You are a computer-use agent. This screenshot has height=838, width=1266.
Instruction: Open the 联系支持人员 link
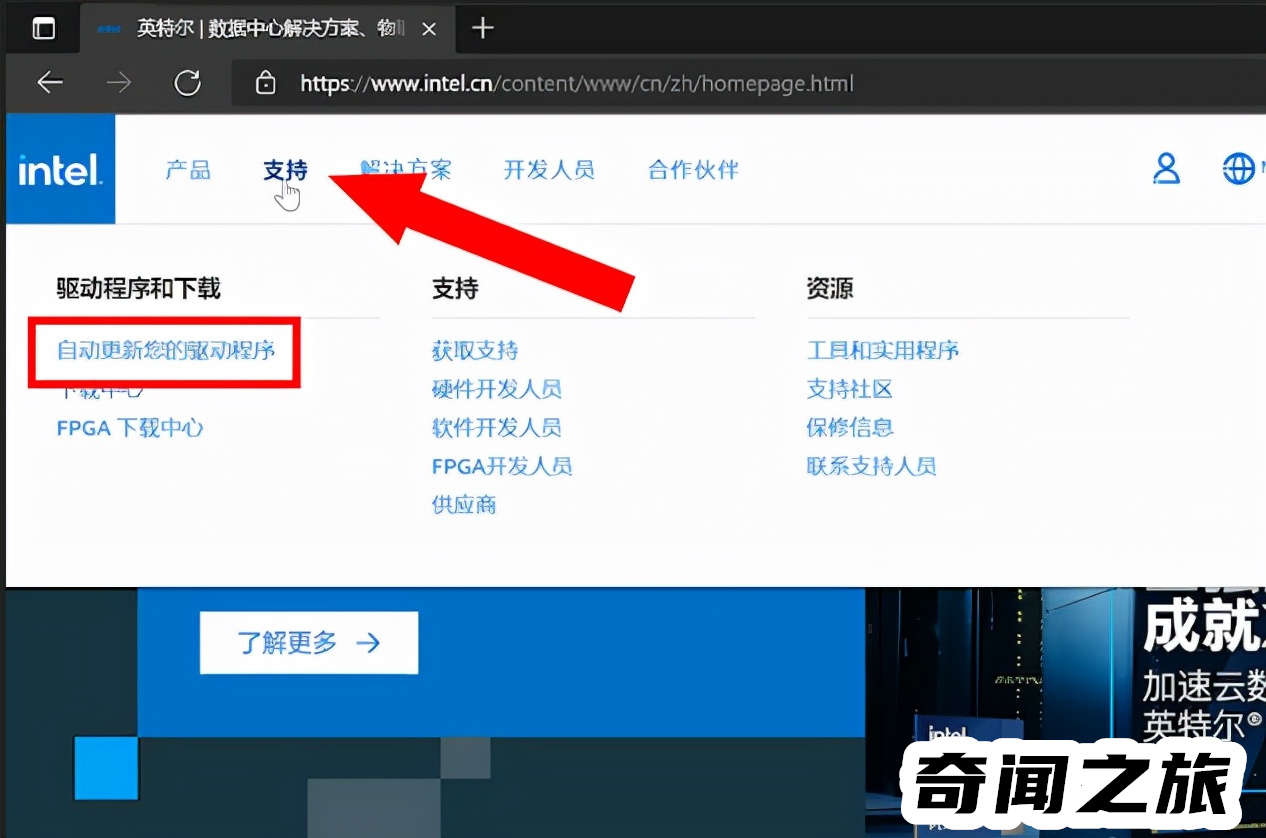tap(872, 466)
